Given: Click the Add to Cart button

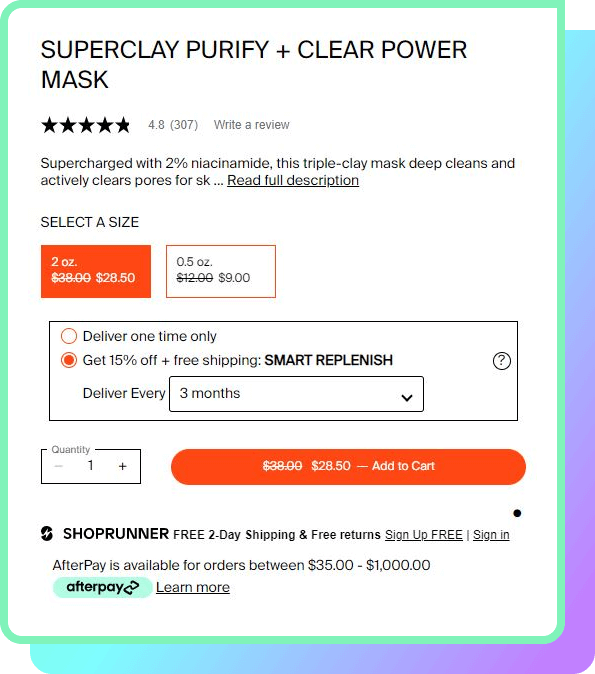Looking at the screenshot, I should click(348, 467).
